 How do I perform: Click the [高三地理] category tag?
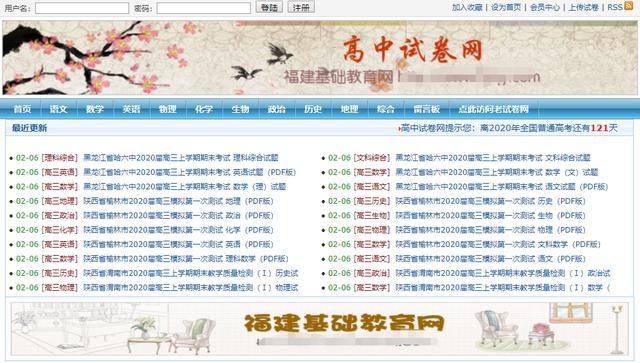pyautogui.click(x=59, y=201)
